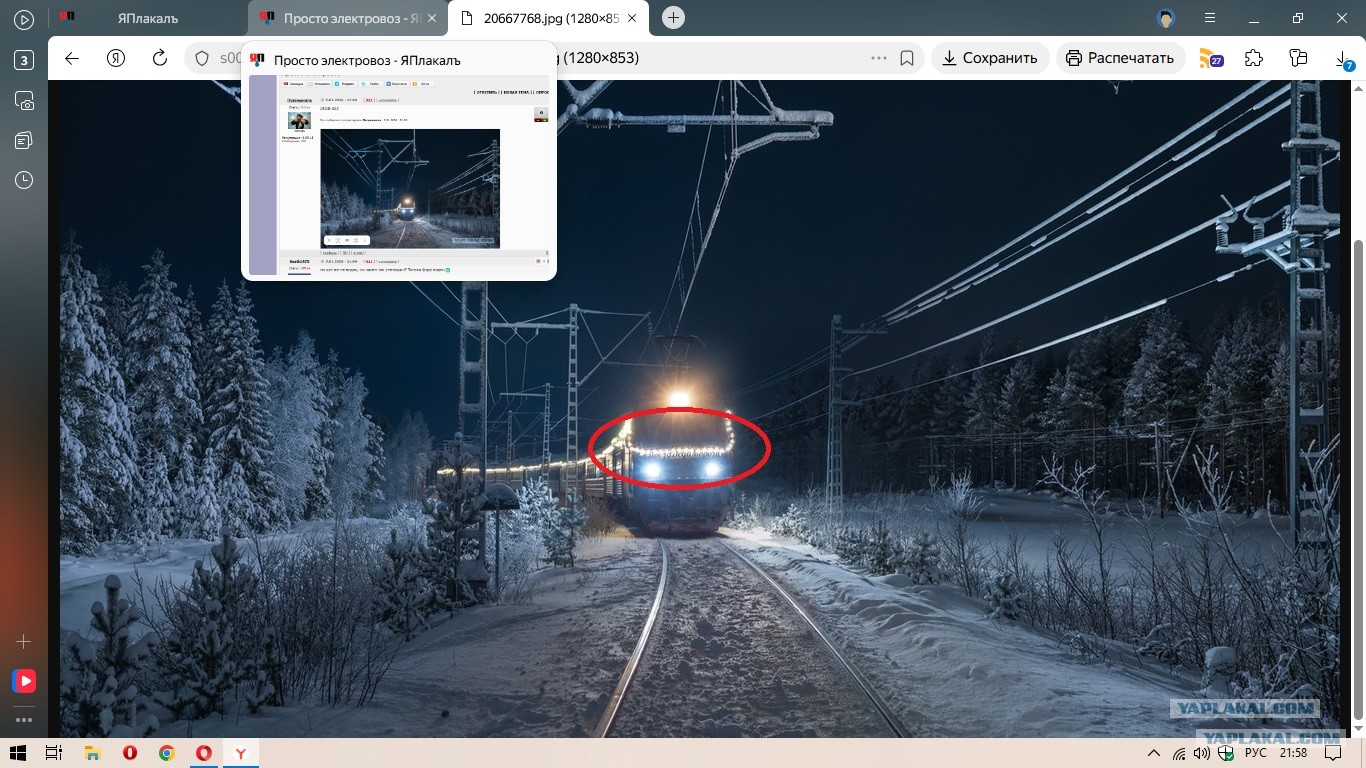This screenshot has width=1366, height=768.
Task: Open browsing history clock icon
Action: coord(24,180)
